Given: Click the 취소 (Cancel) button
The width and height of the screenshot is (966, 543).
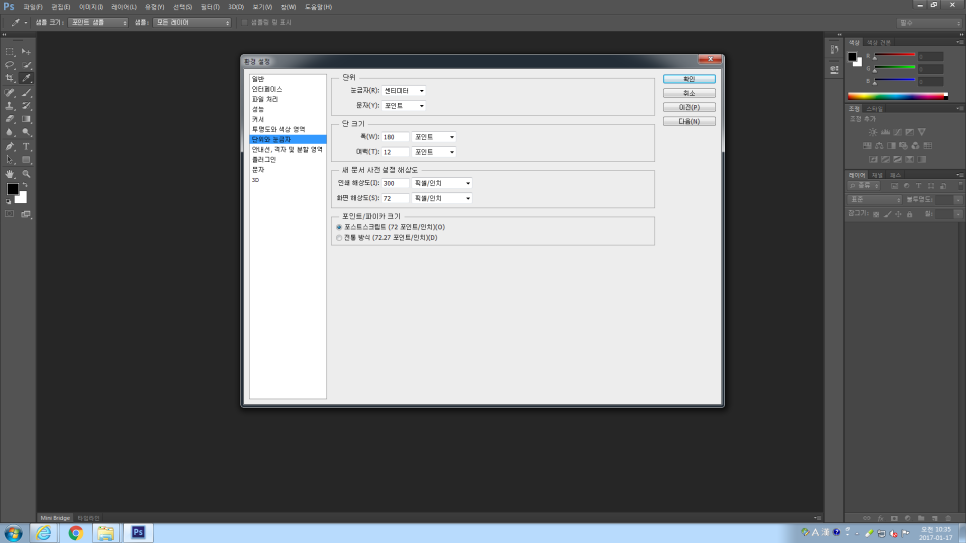Looking at the screenshot, I should tap(689, 93).
